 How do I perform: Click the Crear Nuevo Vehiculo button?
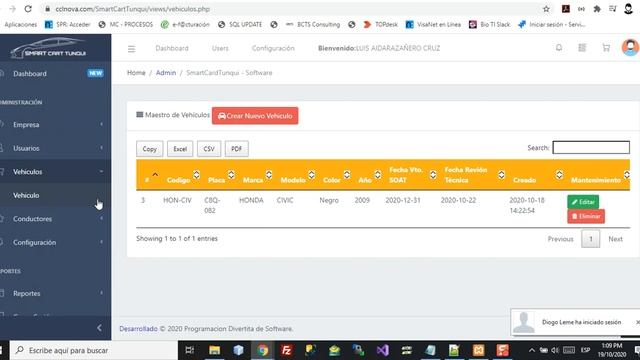coord(255,116)
